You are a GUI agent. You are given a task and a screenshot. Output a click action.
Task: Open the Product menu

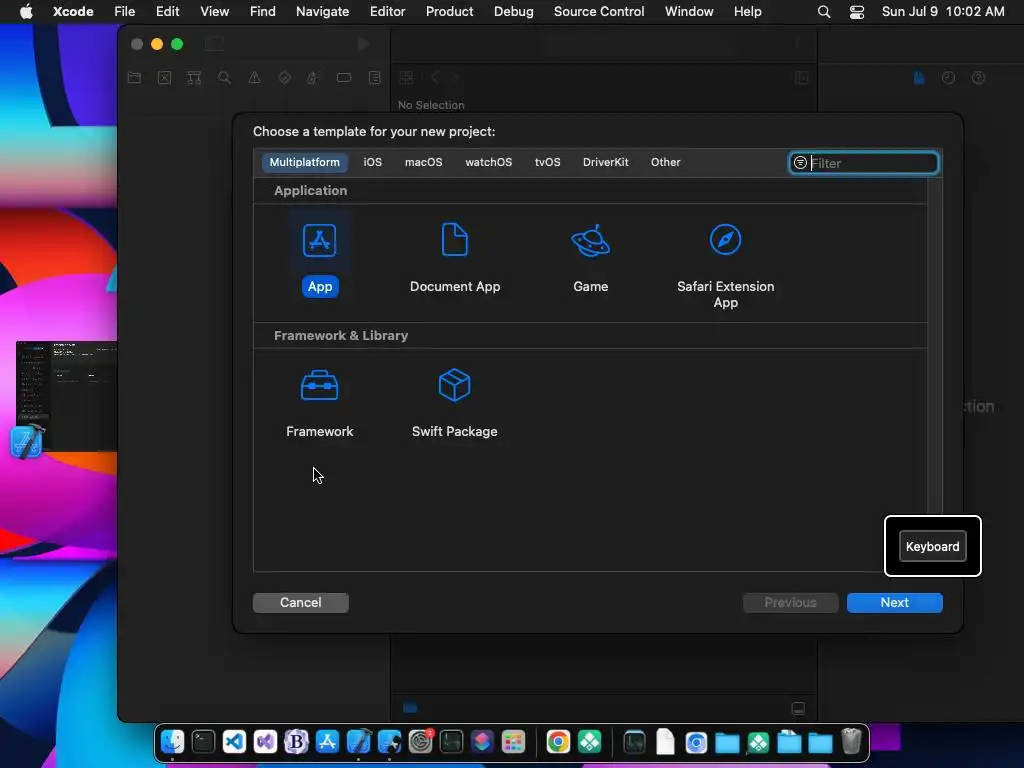[x=449, y=12]
